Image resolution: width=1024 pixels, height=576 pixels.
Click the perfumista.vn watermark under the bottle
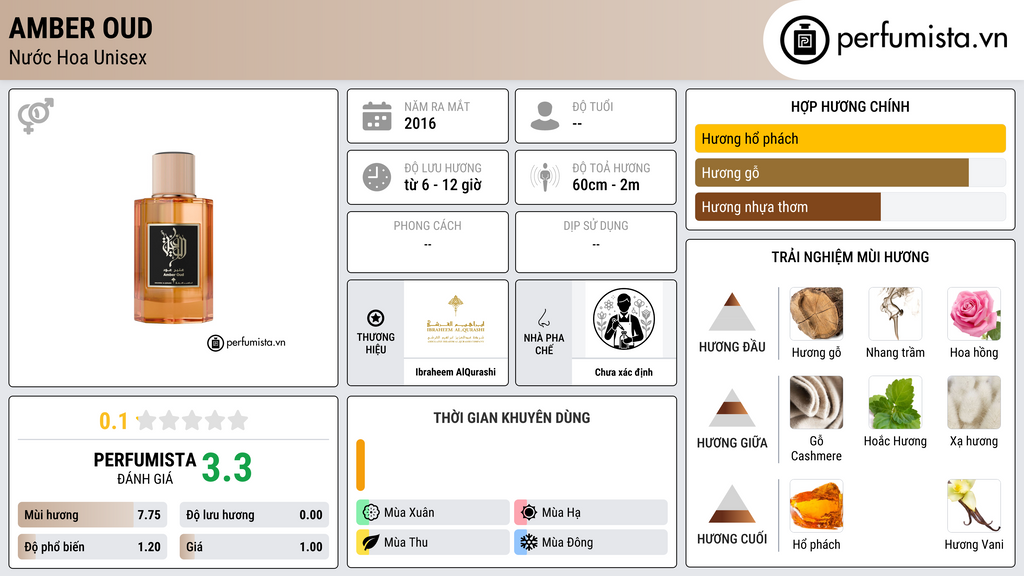click(246, 342)
